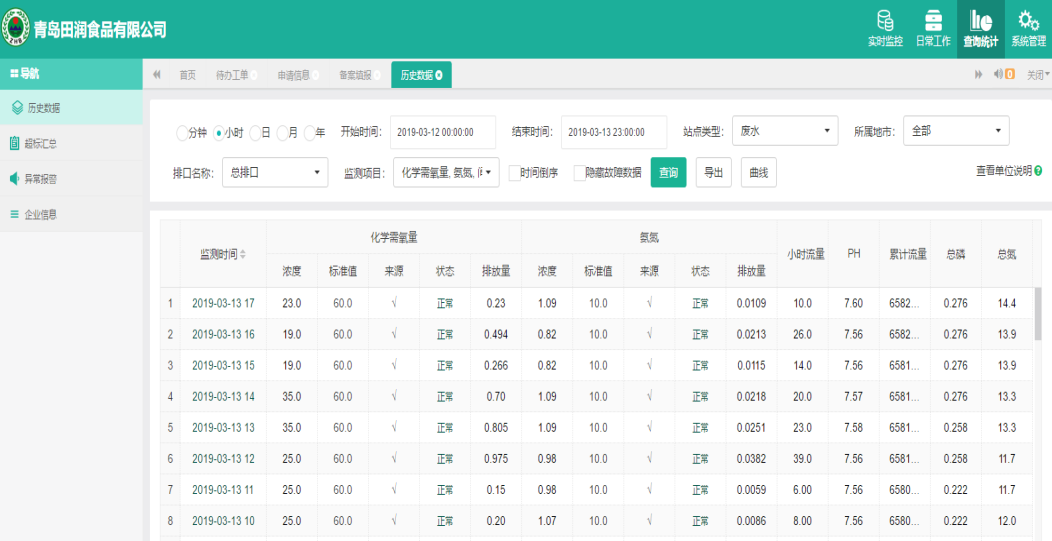Close the 待办工单 tab with its x icon
1052x541 pixels.
254,75
